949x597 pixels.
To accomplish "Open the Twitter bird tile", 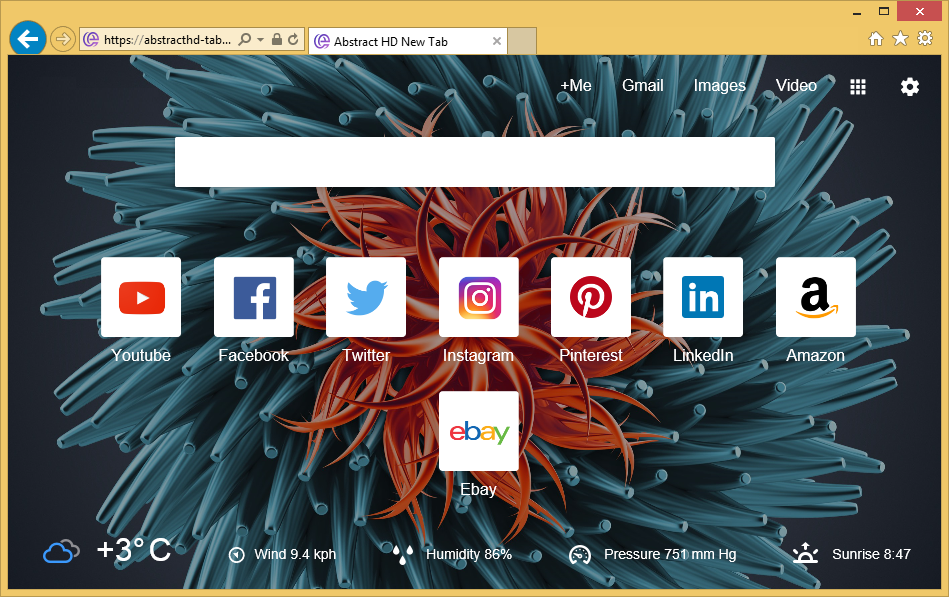I will point(366,297).
